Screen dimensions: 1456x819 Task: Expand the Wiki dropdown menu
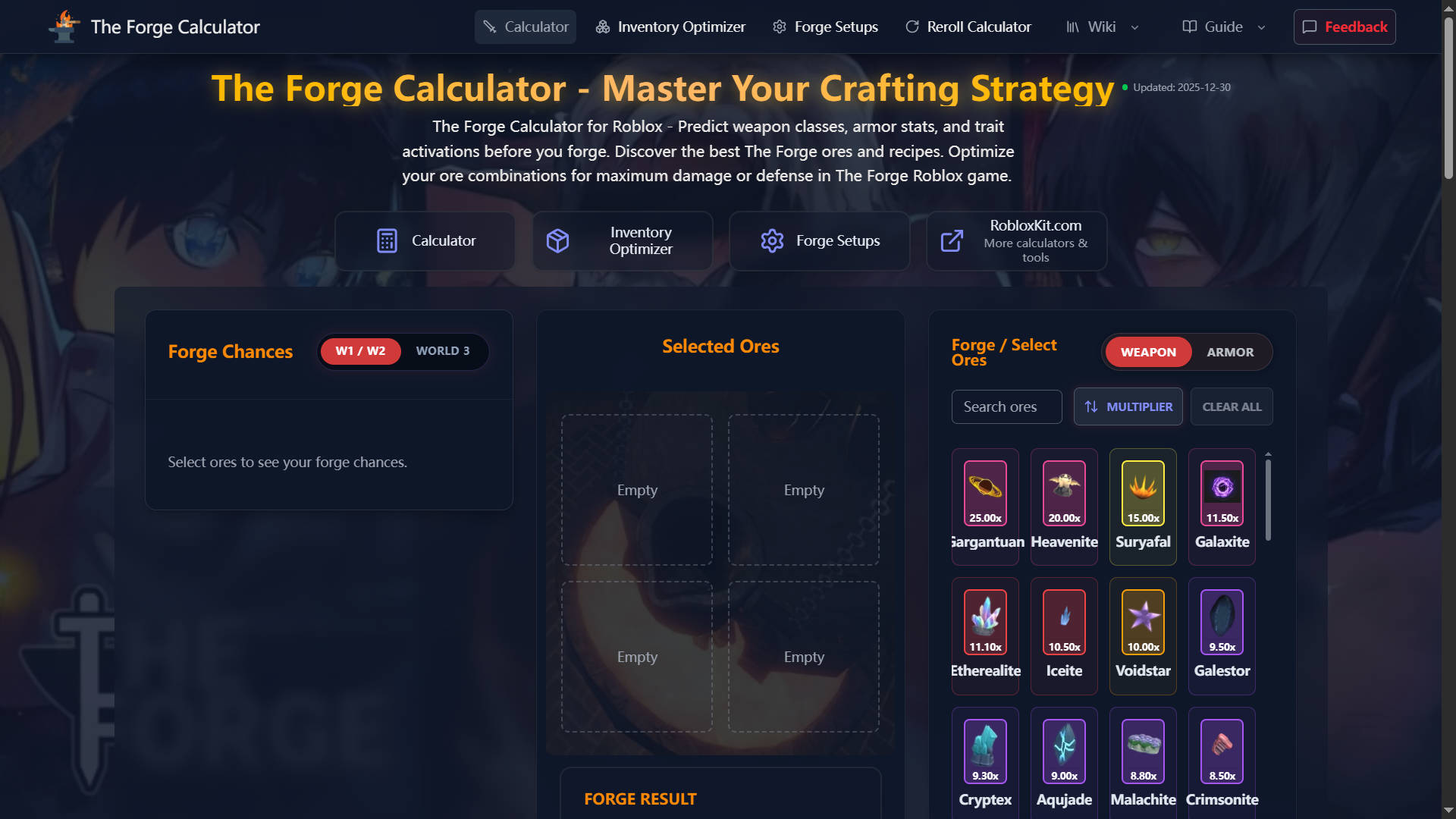click(x=1102, y=27)
